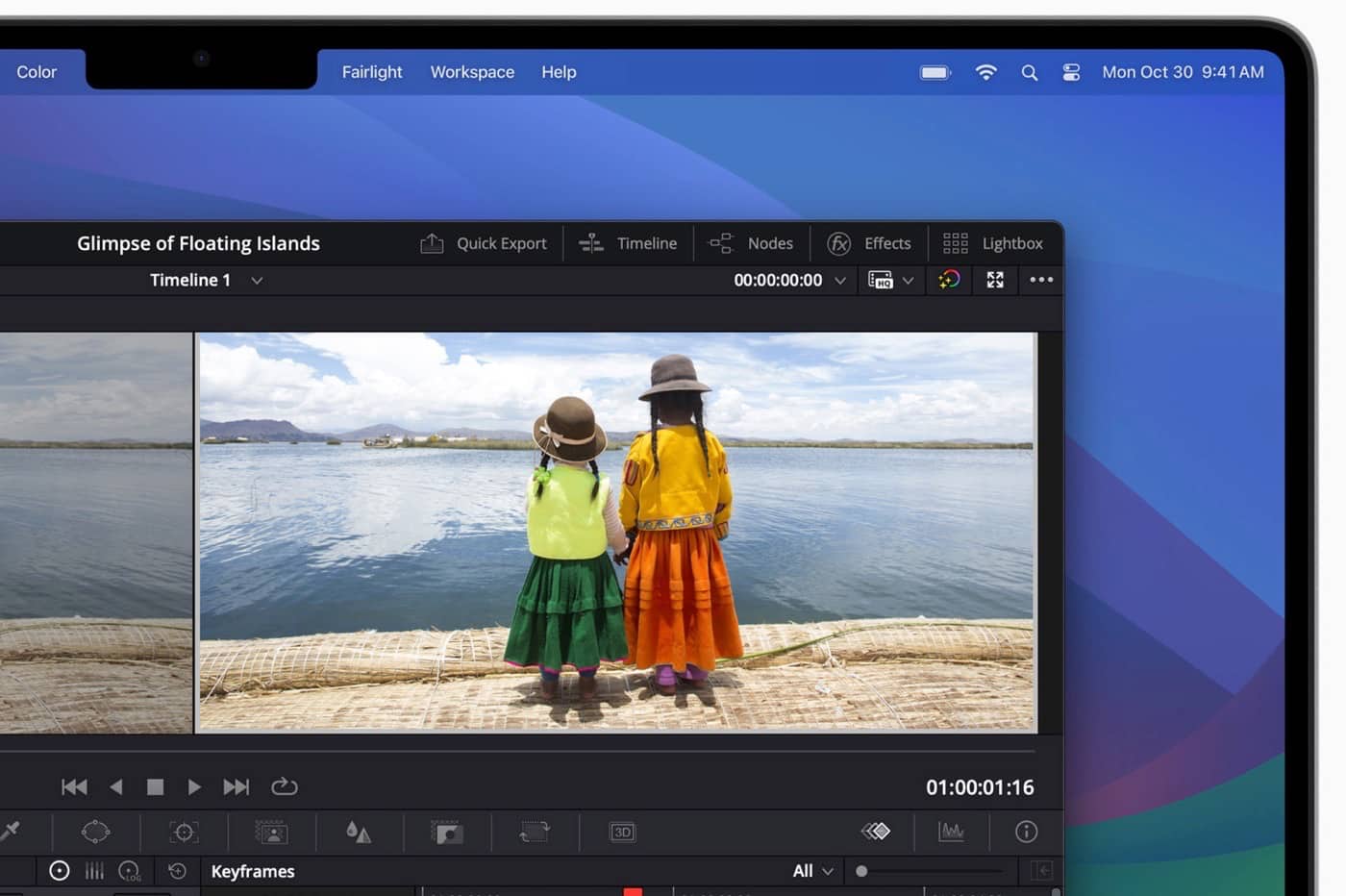The width and height of the screenshot is (1346, 896).
Task: Open Control Center
Action: pos(1071,72)
